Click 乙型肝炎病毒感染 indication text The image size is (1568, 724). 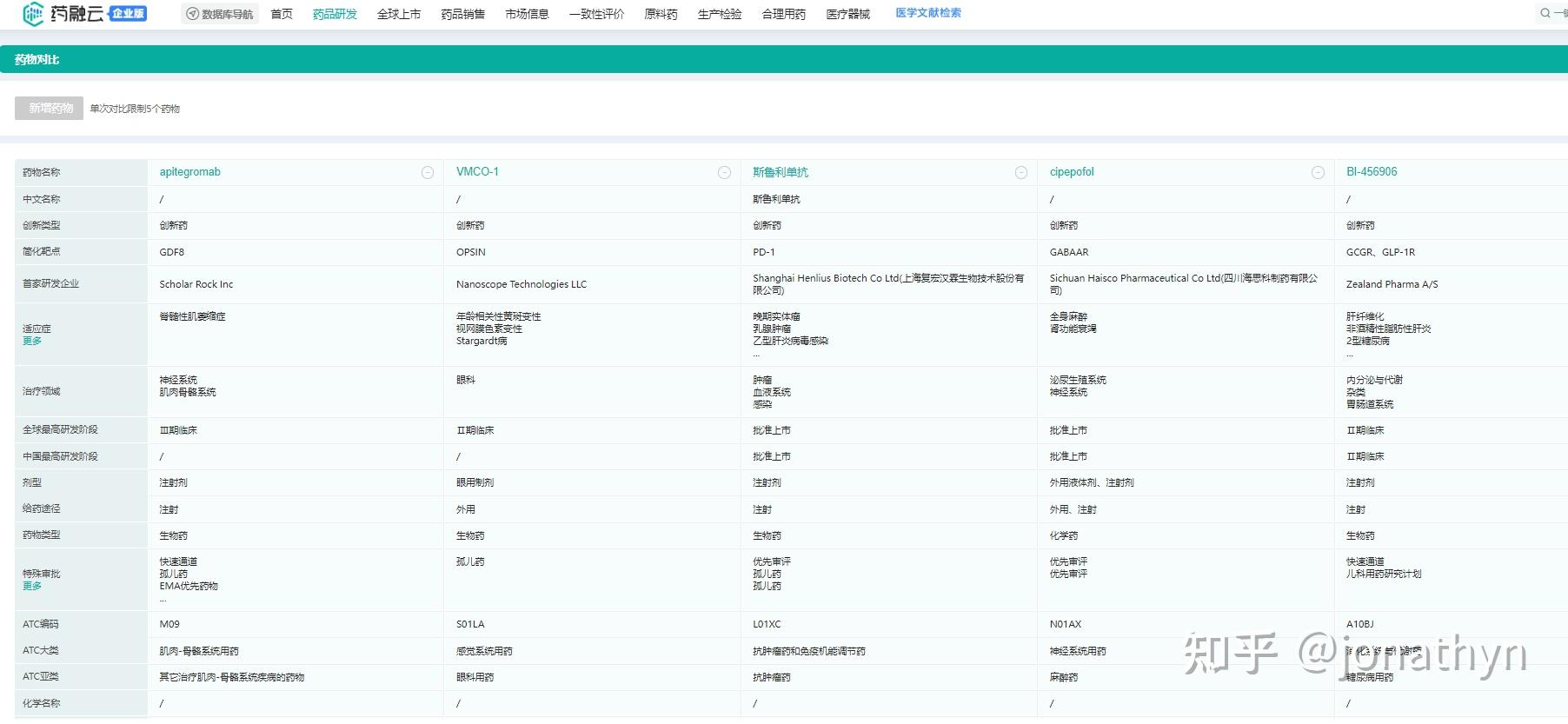pos(790,341)
